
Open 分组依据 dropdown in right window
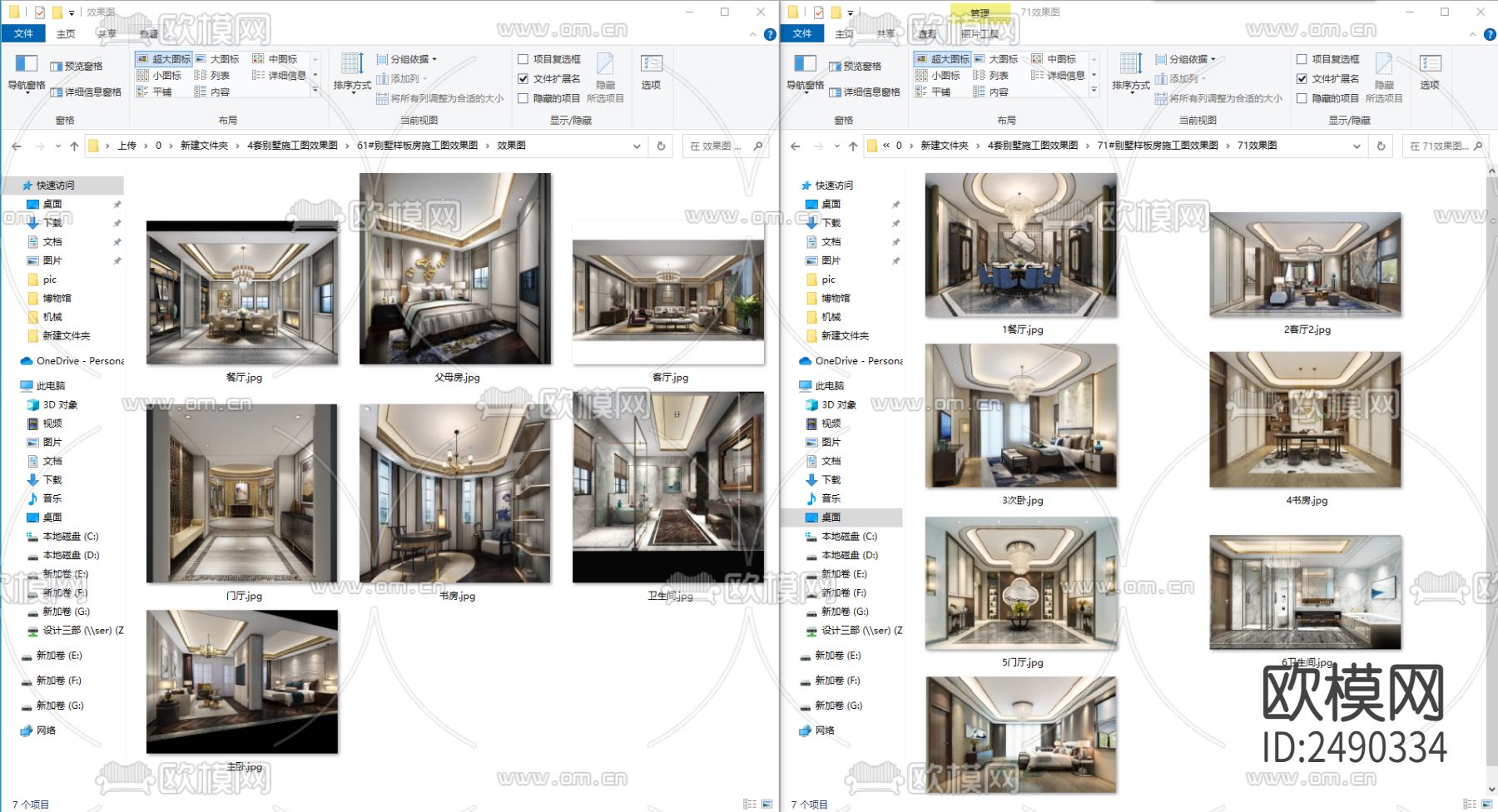click(x=1186, y=59)
